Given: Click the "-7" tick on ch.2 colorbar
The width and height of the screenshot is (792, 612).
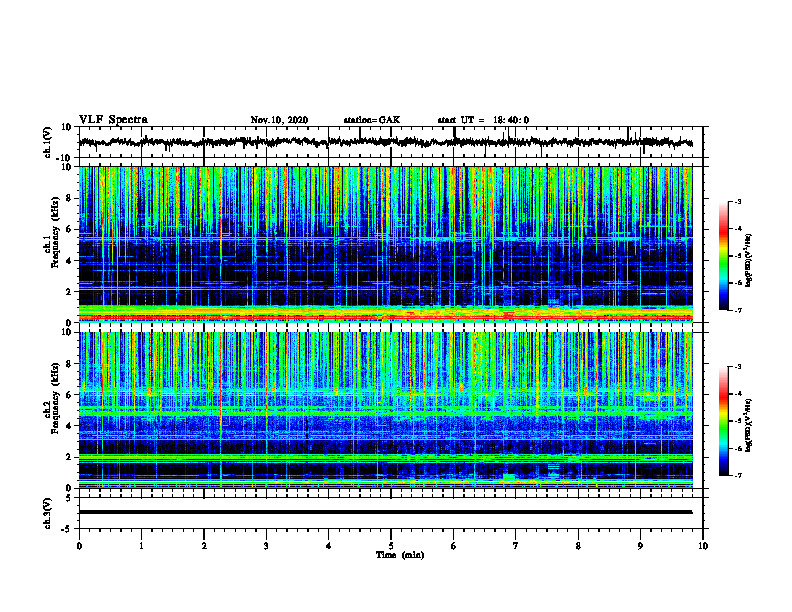Looking at the screenshot, I should coord(738,475).
